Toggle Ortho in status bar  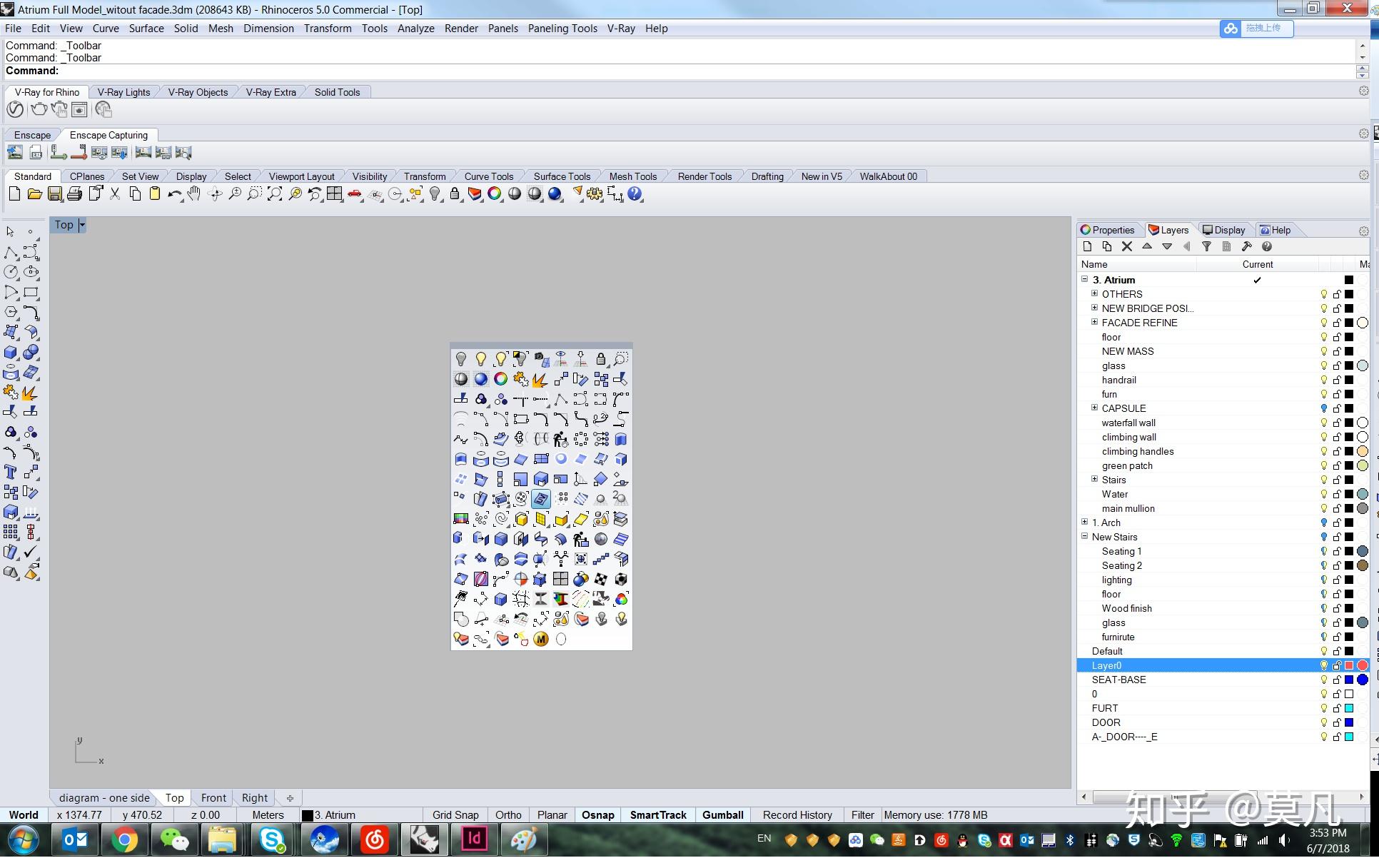(508, 815)
